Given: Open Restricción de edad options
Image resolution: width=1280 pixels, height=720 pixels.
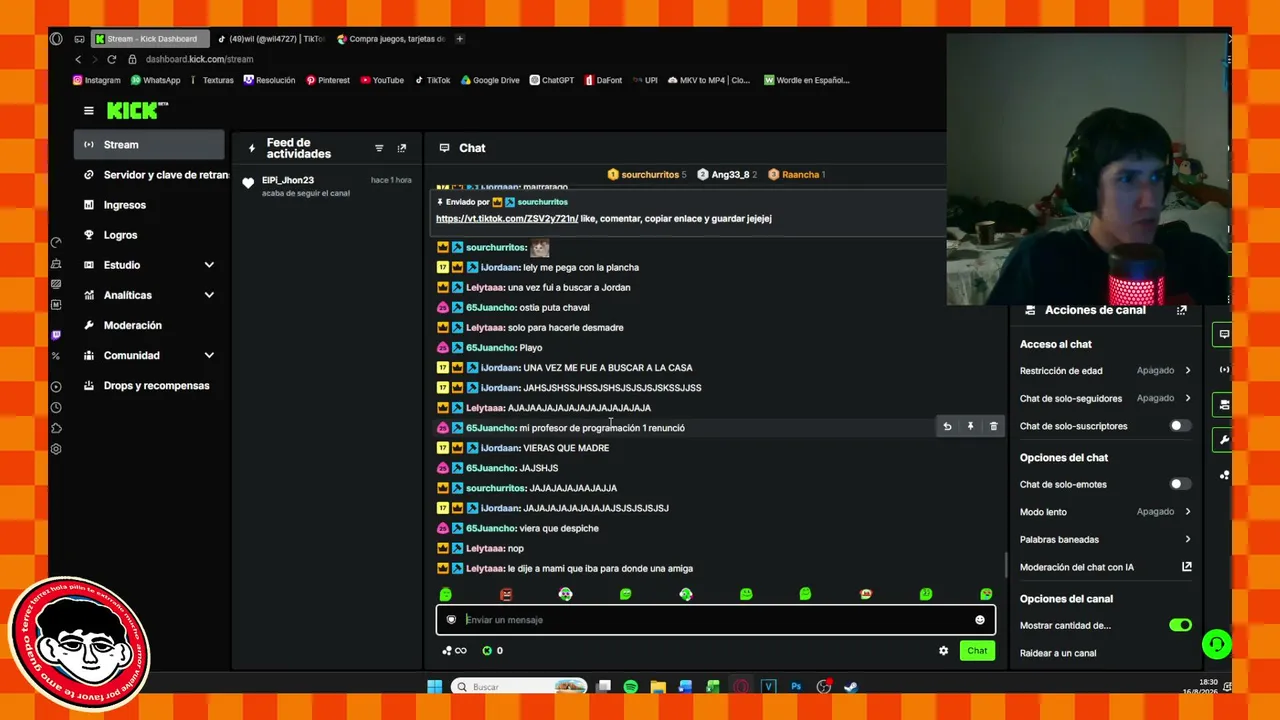Looking at the screenshot, I should pos(1106,371).
